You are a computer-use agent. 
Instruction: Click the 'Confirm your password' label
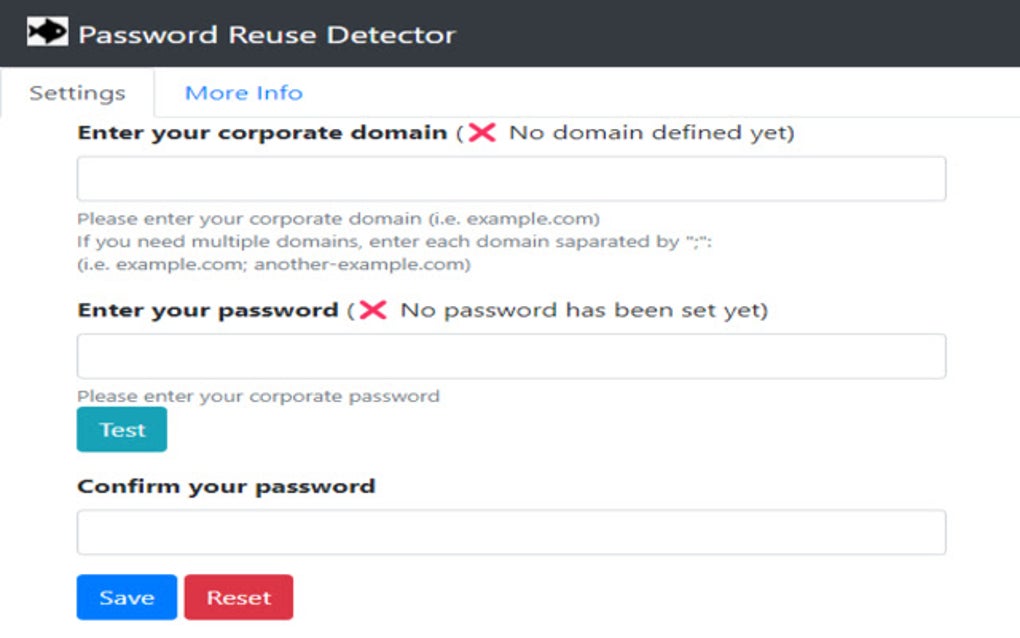tap(226, 487)
